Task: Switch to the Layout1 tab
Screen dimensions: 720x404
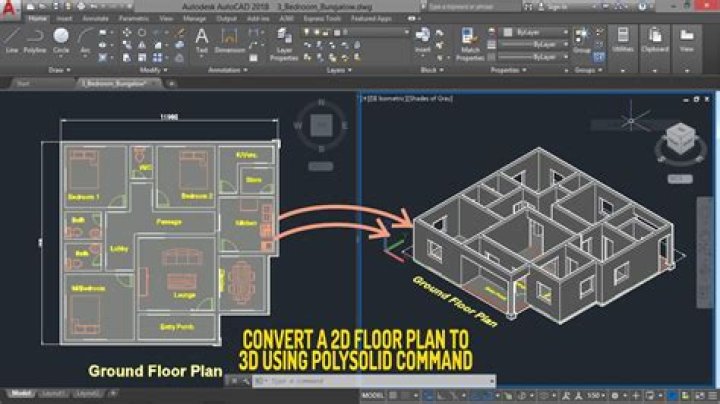Action: (52, 394)
